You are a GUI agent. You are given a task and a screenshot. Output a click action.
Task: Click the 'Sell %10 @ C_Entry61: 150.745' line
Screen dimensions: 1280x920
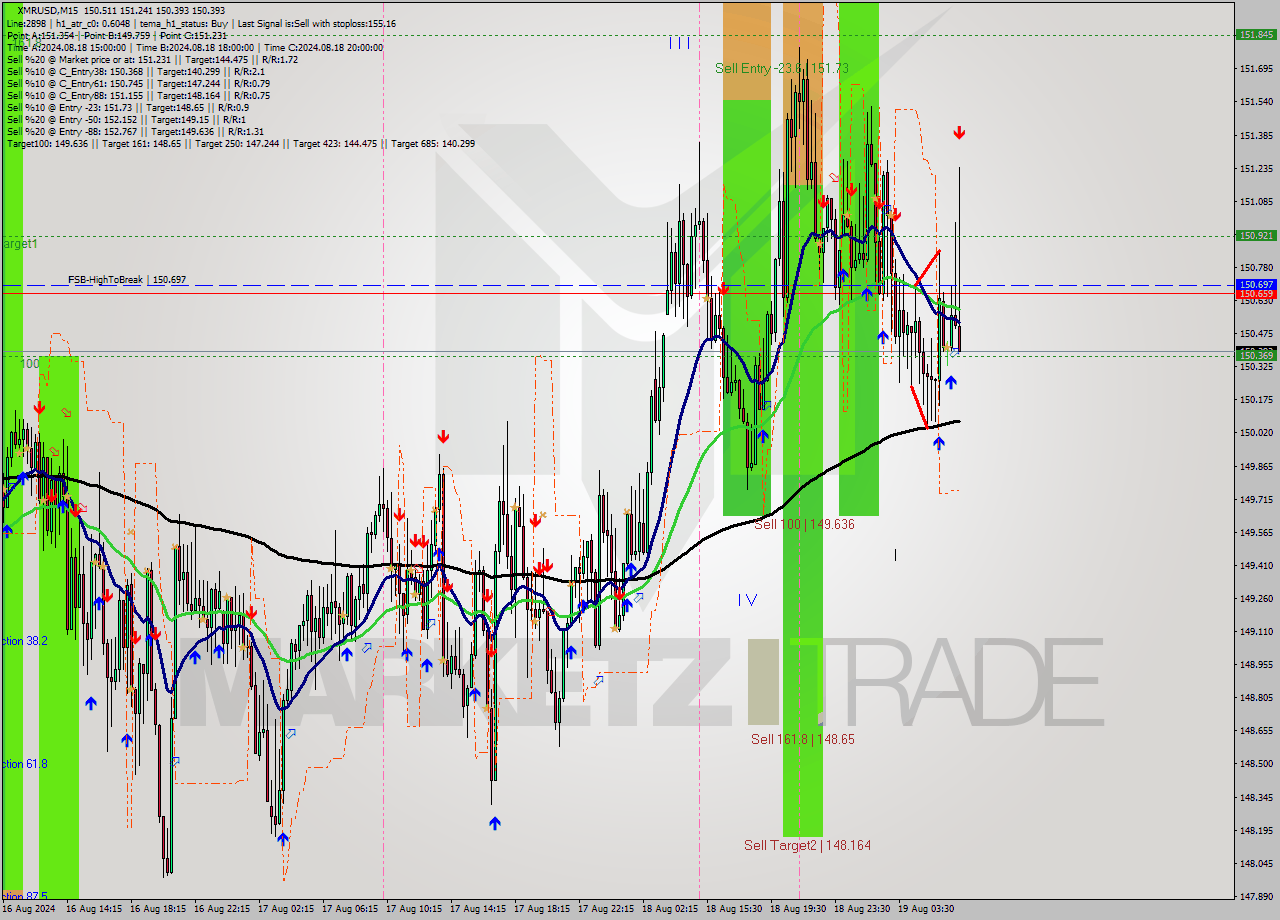[x=138, y=83]
